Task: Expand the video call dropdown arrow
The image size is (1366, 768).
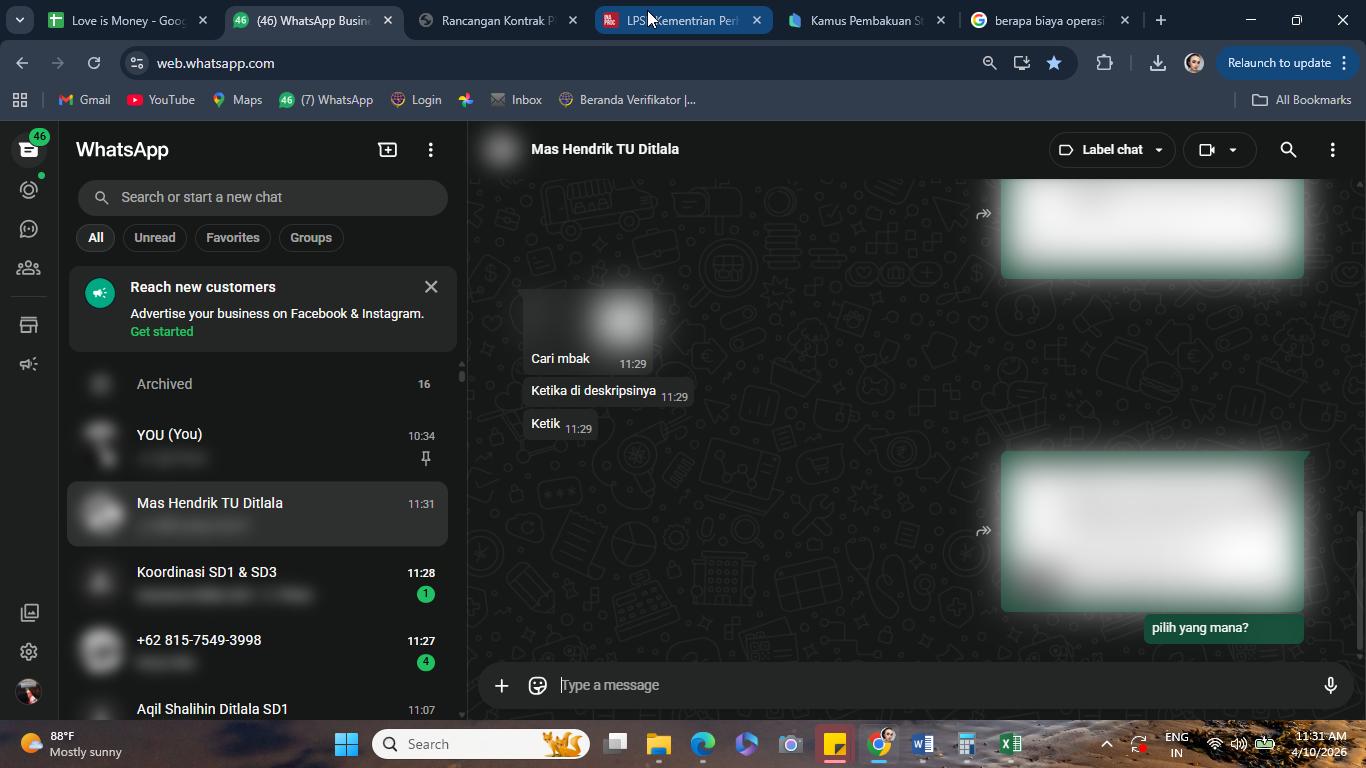Action: click(1233, 150)
